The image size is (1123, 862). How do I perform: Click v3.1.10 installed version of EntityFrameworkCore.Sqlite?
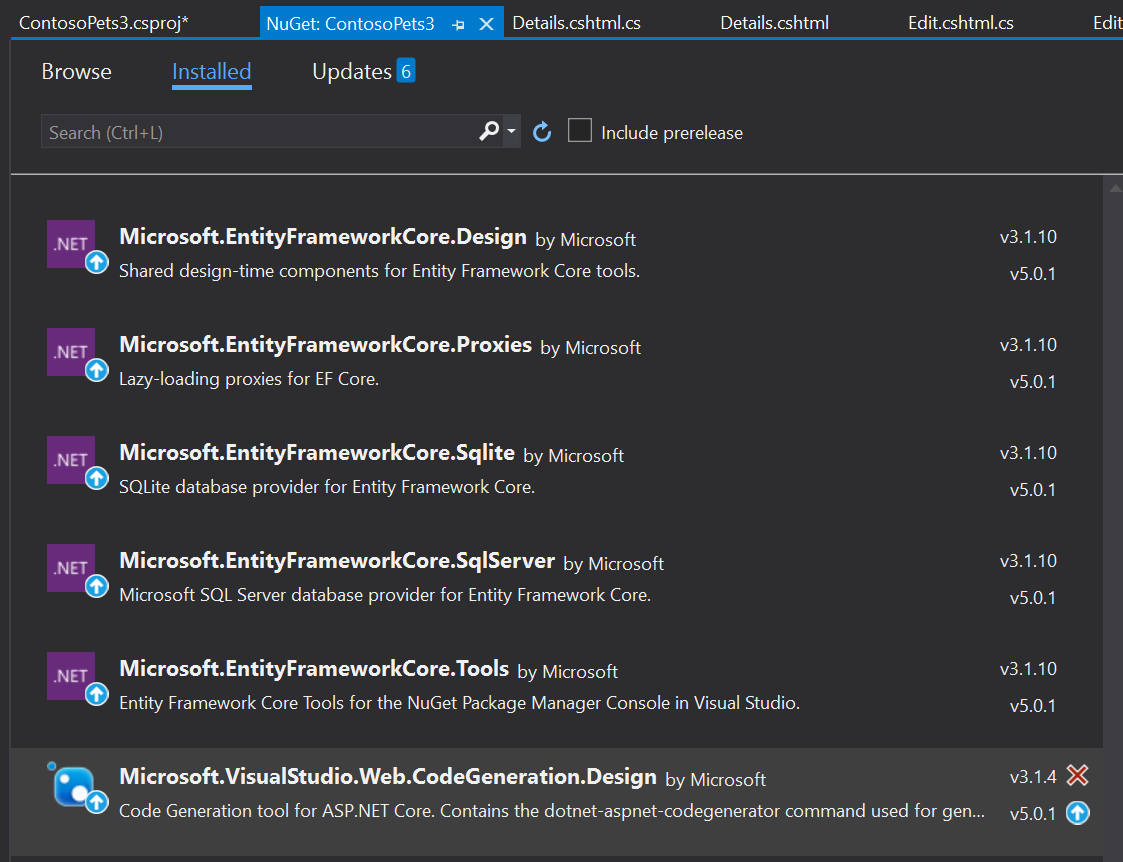coord(1028,453)
